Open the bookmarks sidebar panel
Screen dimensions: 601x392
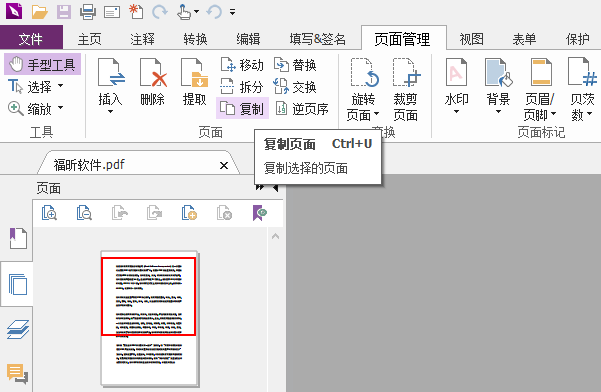click(18, 238)
